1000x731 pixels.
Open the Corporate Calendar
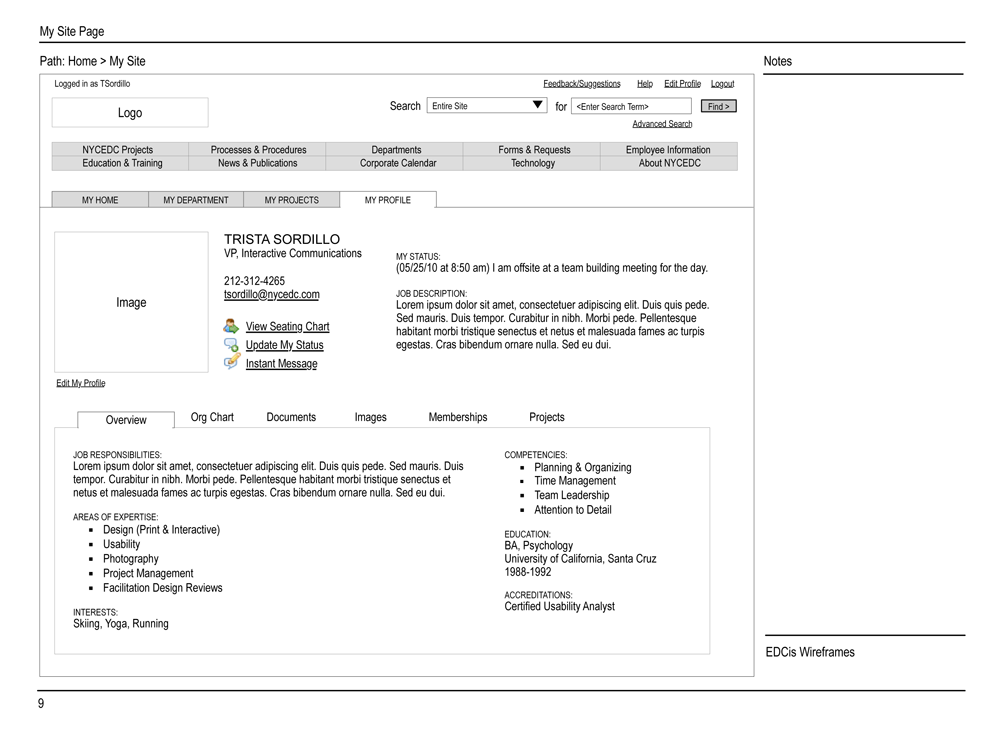point(395,162)
